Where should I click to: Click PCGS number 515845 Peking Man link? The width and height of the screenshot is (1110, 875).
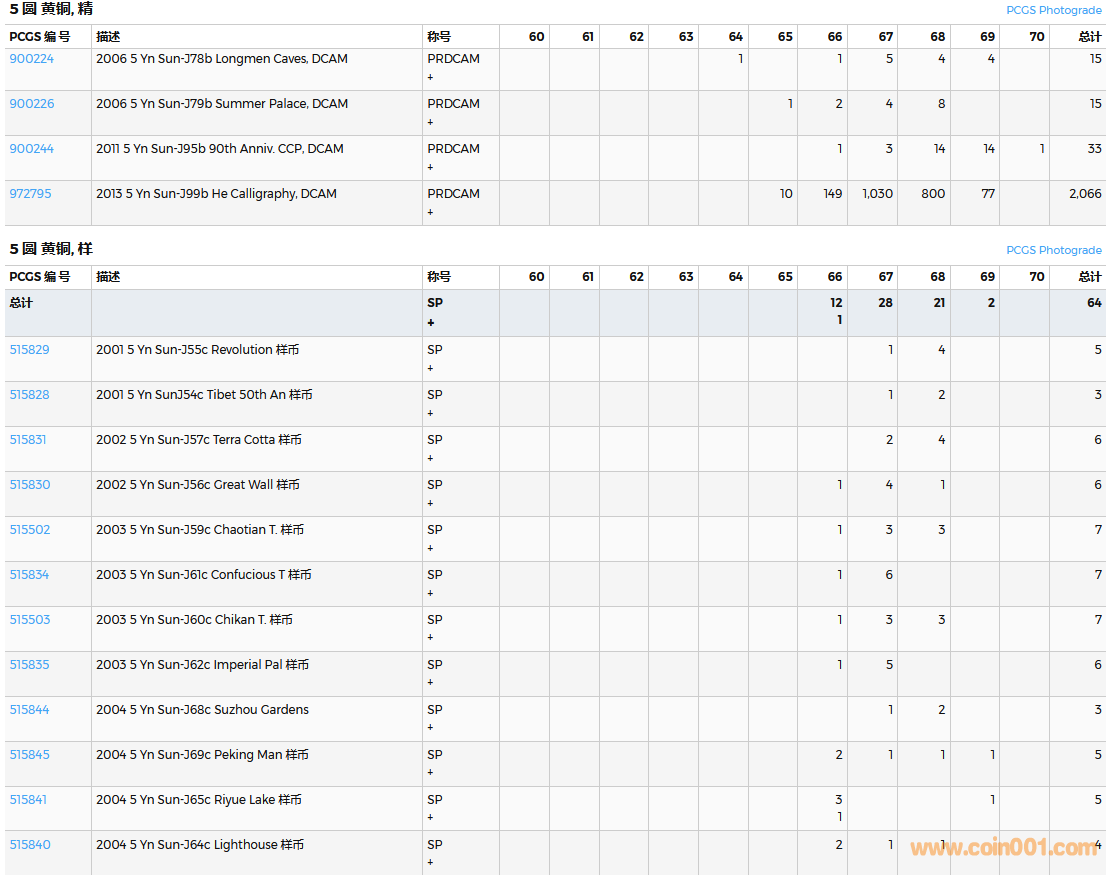click(30, 755)
